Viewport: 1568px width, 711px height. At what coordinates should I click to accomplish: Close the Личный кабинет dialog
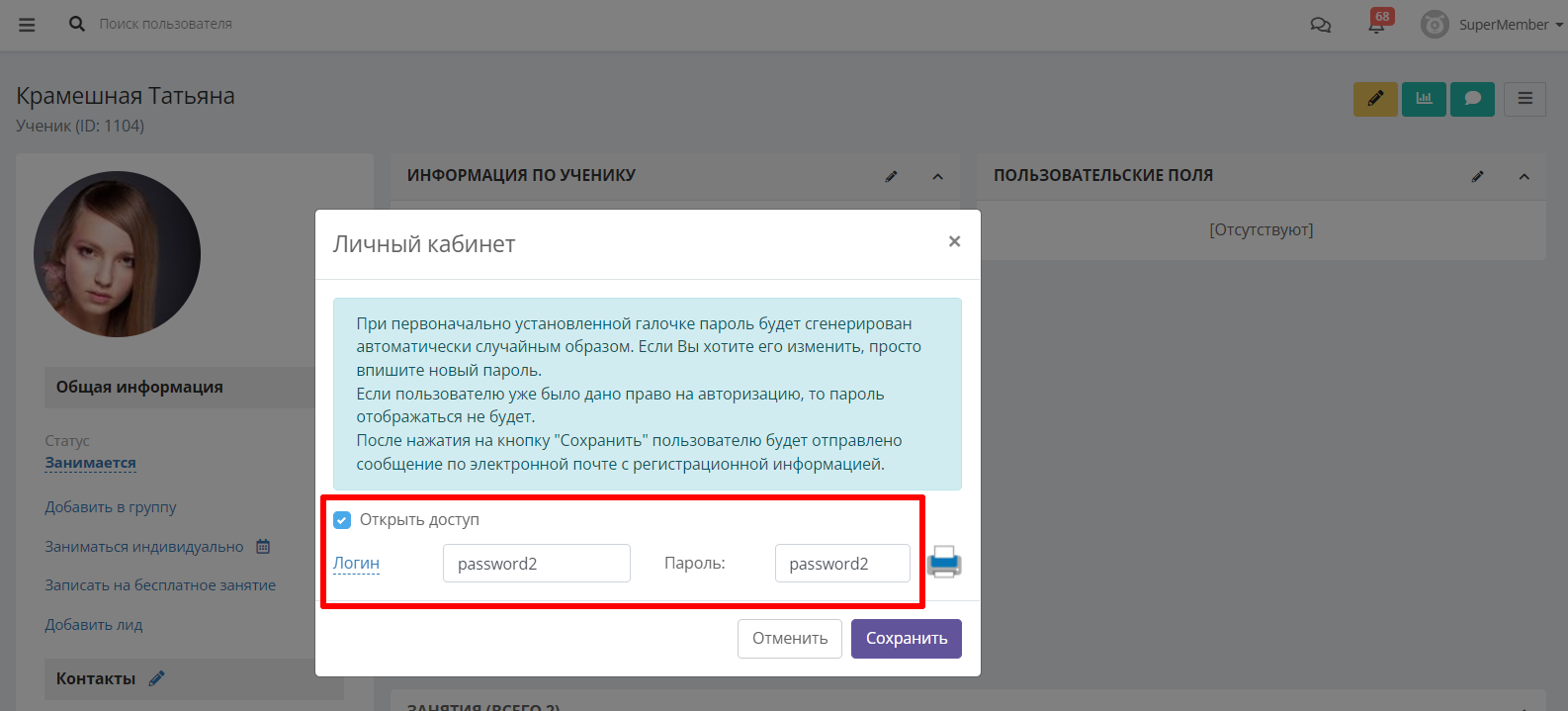coord(954,241)
